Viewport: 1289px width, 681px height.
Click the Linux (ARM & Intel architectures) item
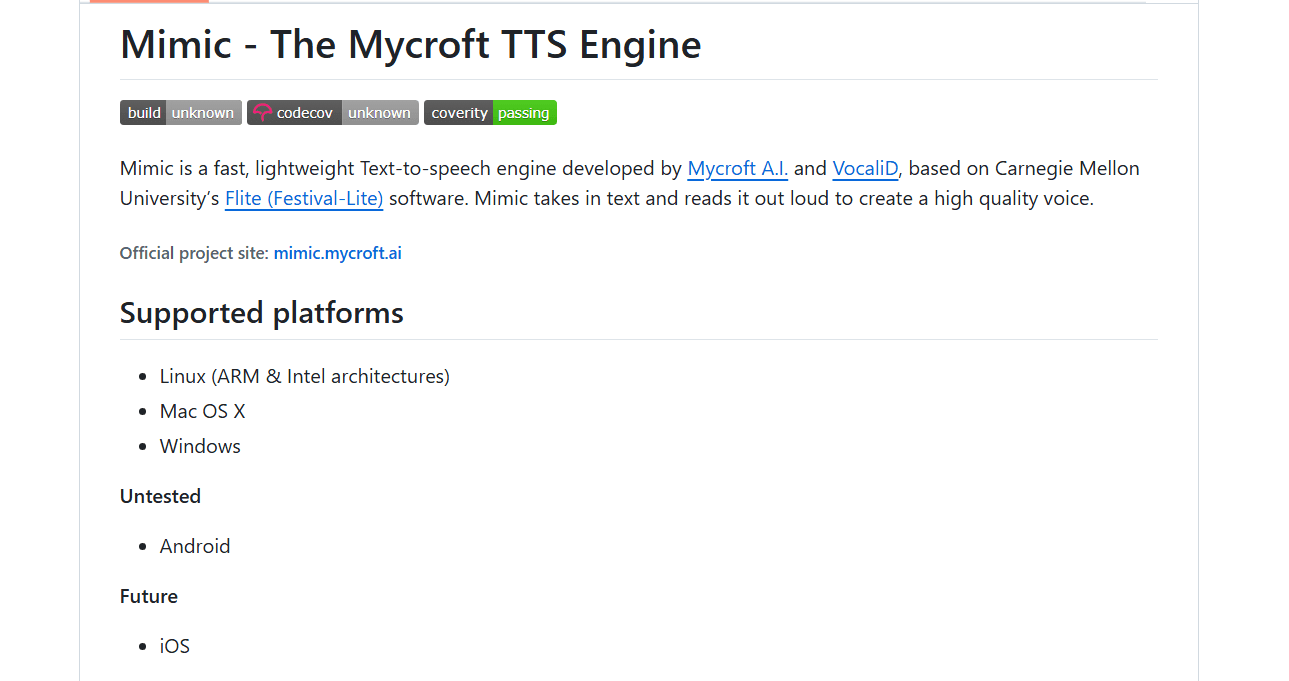click(x=305, y=376)
